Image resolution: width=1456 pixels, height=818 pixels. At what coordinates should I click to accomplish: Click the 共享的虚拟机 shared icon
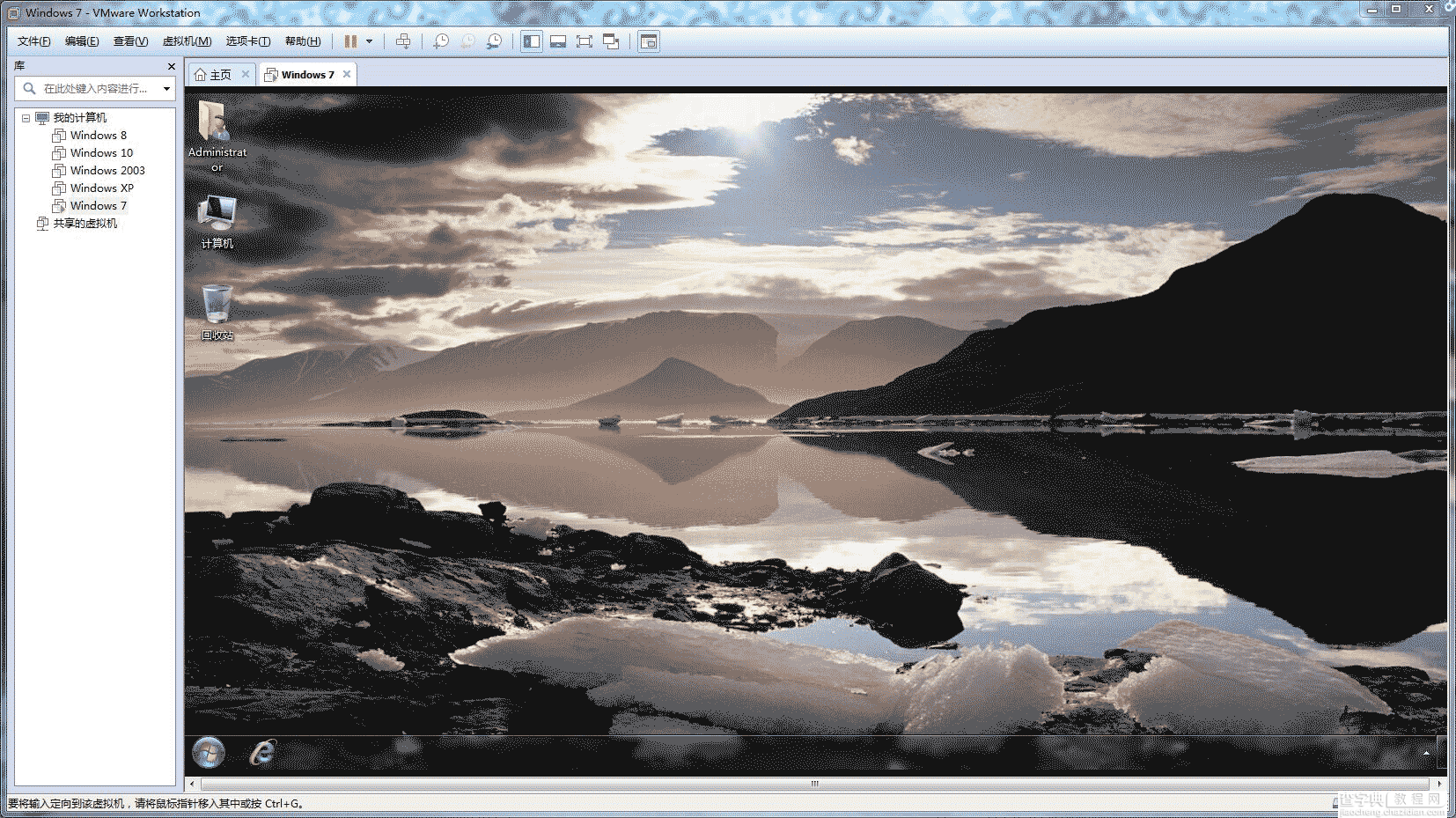coord(42,224)
